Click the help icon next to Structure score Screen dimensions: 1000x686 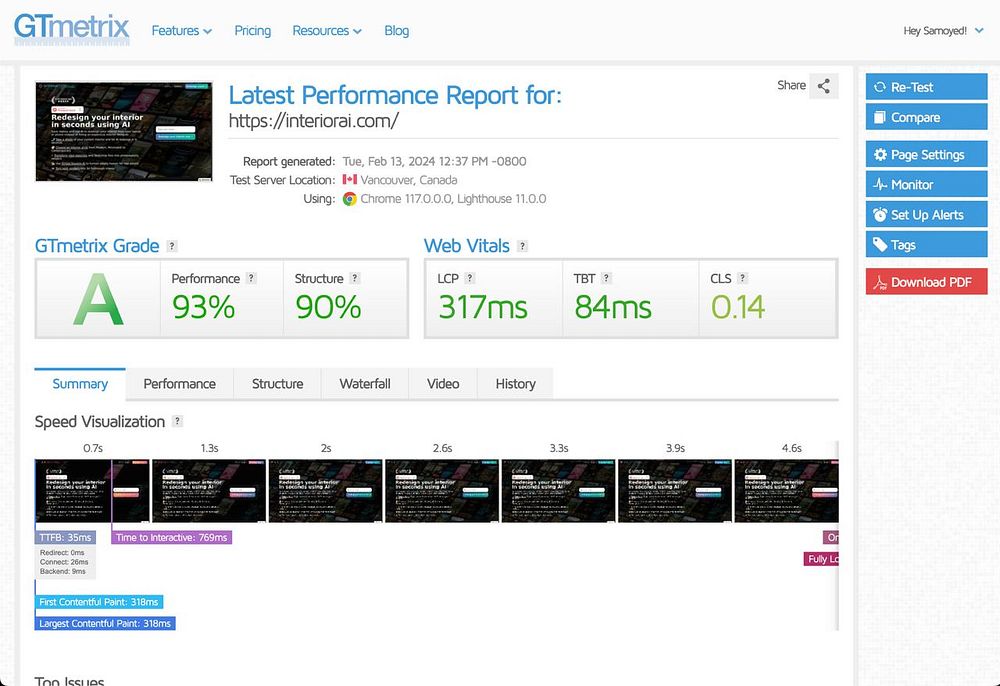coord(355,278)
